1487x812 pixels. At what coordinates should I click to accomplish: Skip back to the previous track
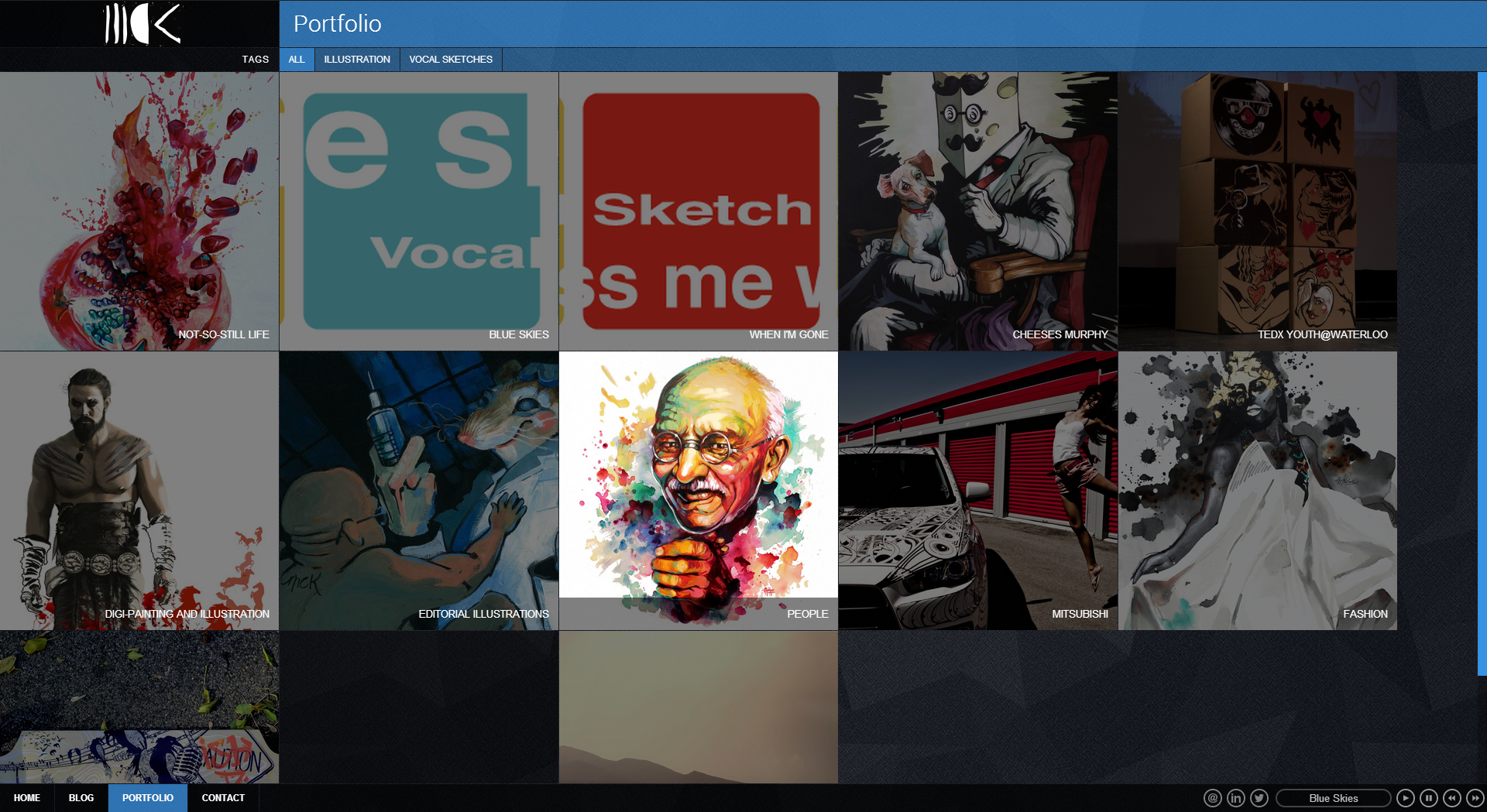tap(1452, 798)
